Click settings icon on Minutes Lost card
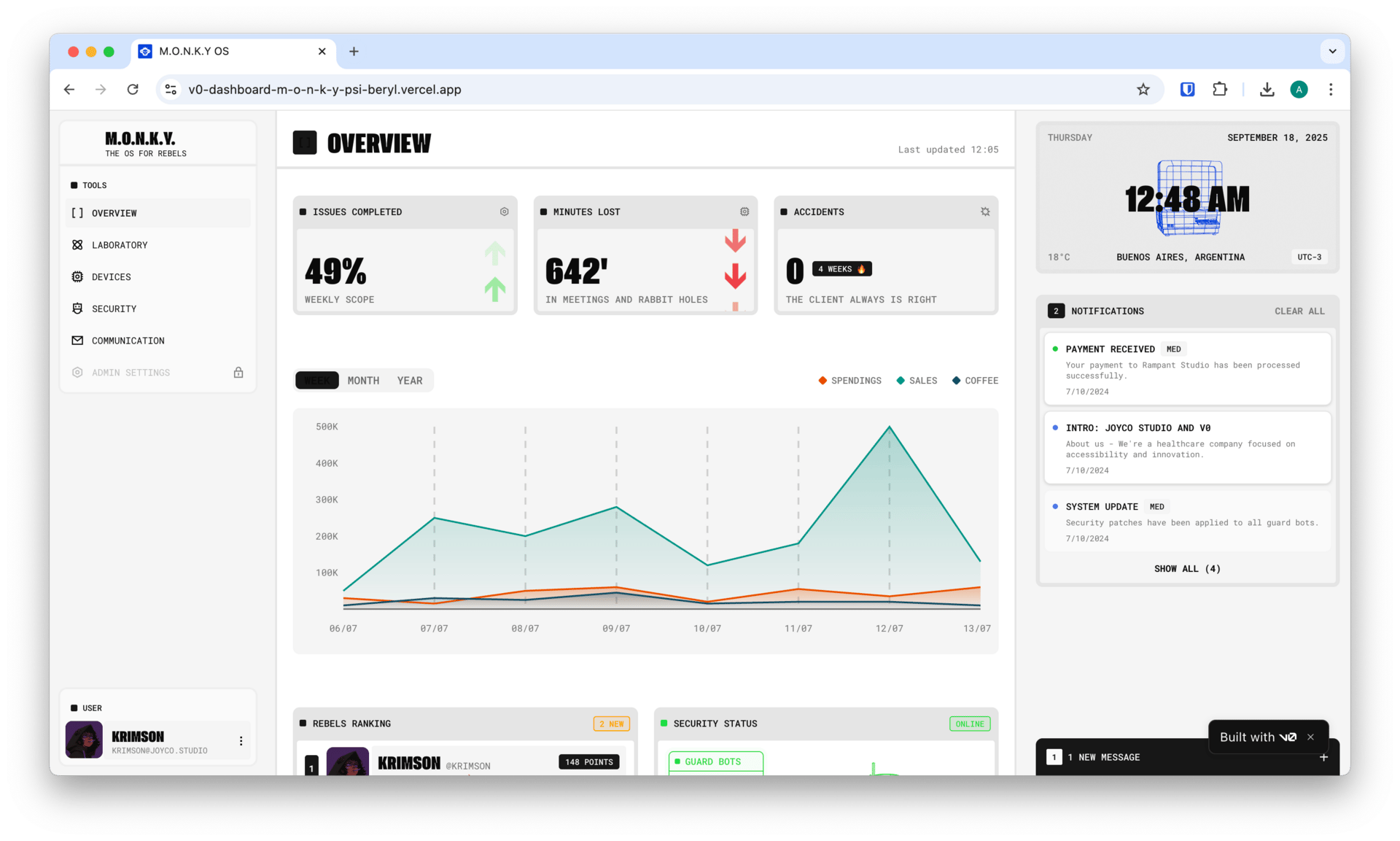 point(744,212)
